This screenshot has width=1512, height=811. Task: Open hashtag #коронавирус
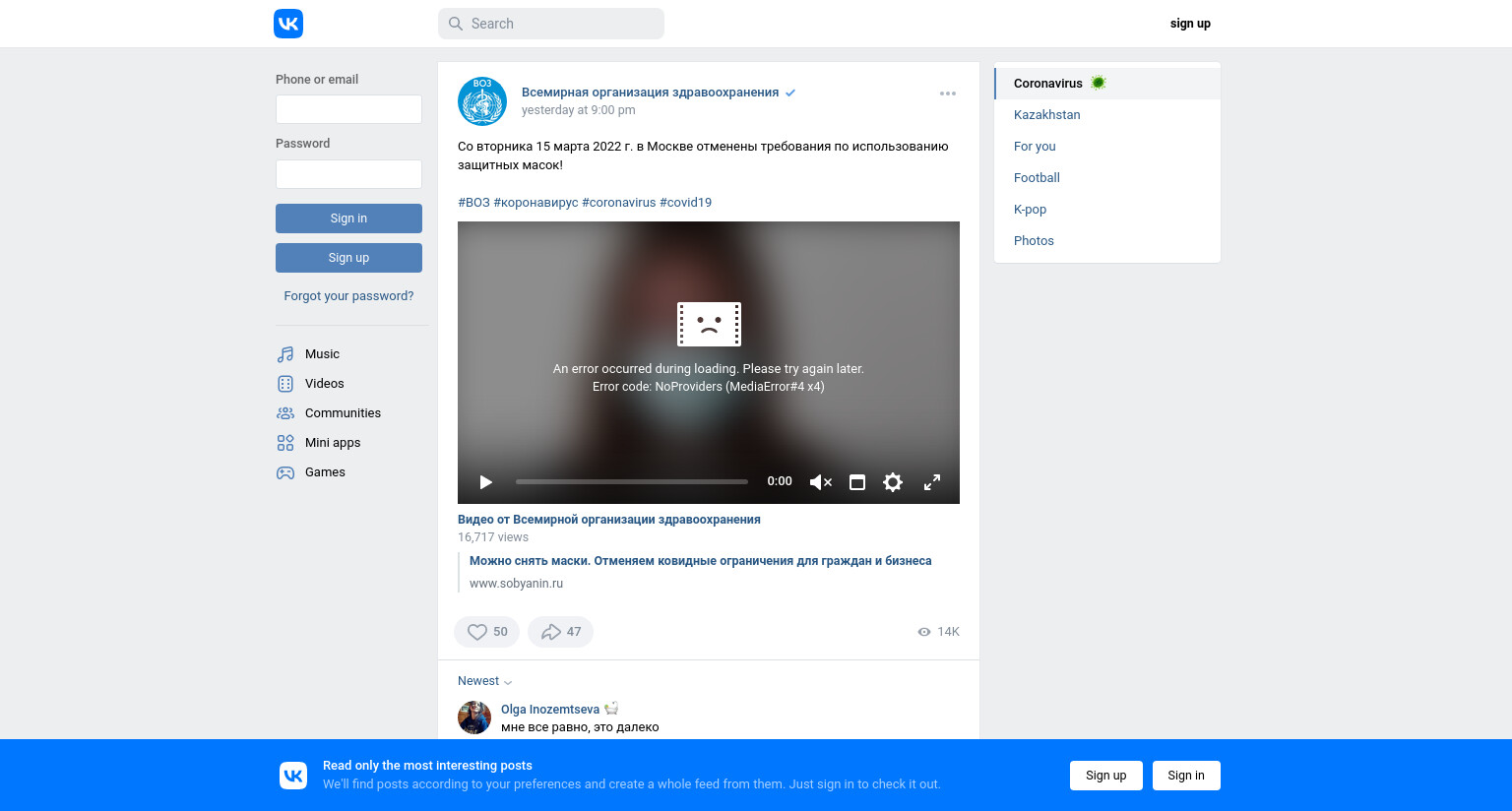click(x=535, y=203)
